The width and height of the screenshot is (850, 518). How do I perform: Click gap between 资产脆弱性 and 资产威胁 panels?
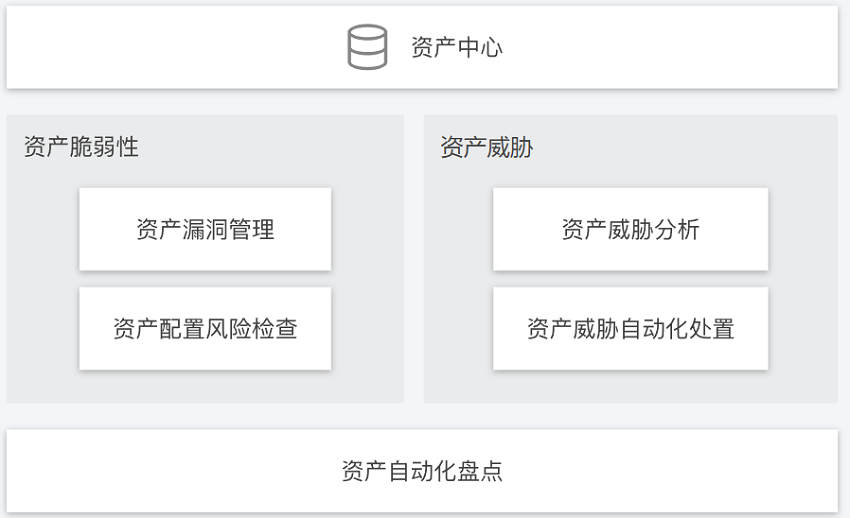pyautogui.click(x=414, y=258)
